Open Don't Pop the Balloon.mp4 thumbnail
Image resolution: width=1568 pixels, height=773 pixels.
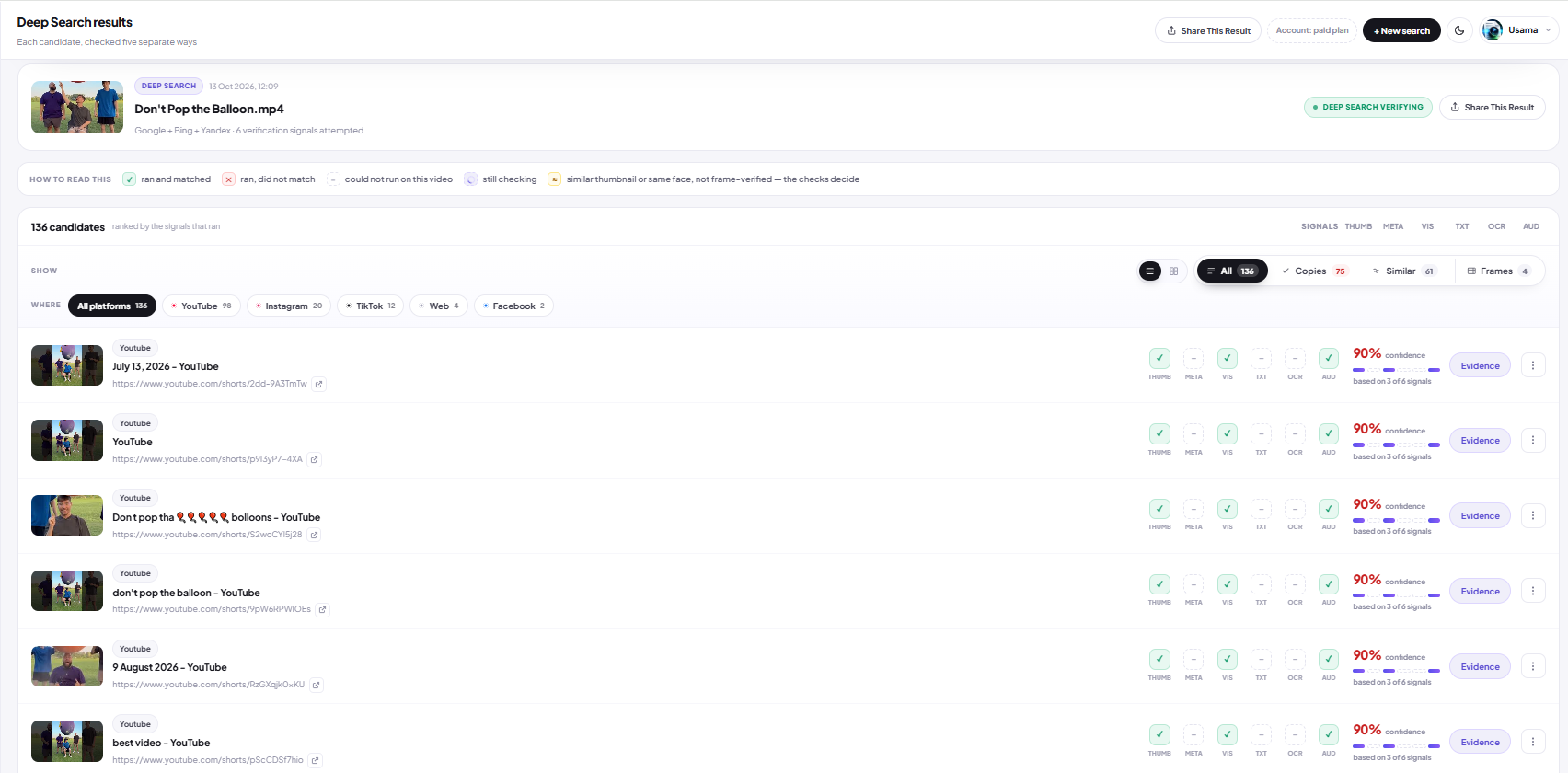coord(77,107)
